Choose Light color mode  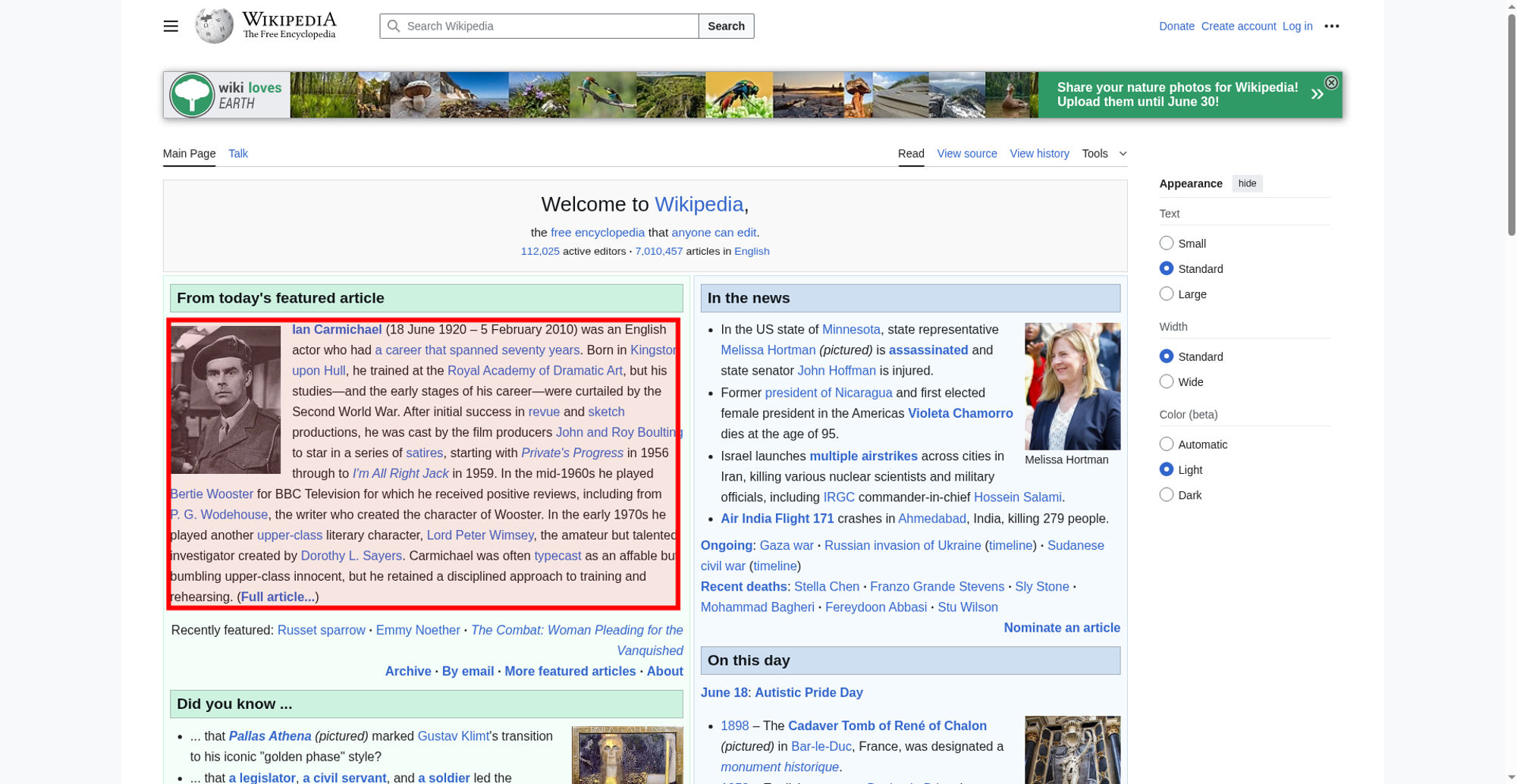(1167, 469)
